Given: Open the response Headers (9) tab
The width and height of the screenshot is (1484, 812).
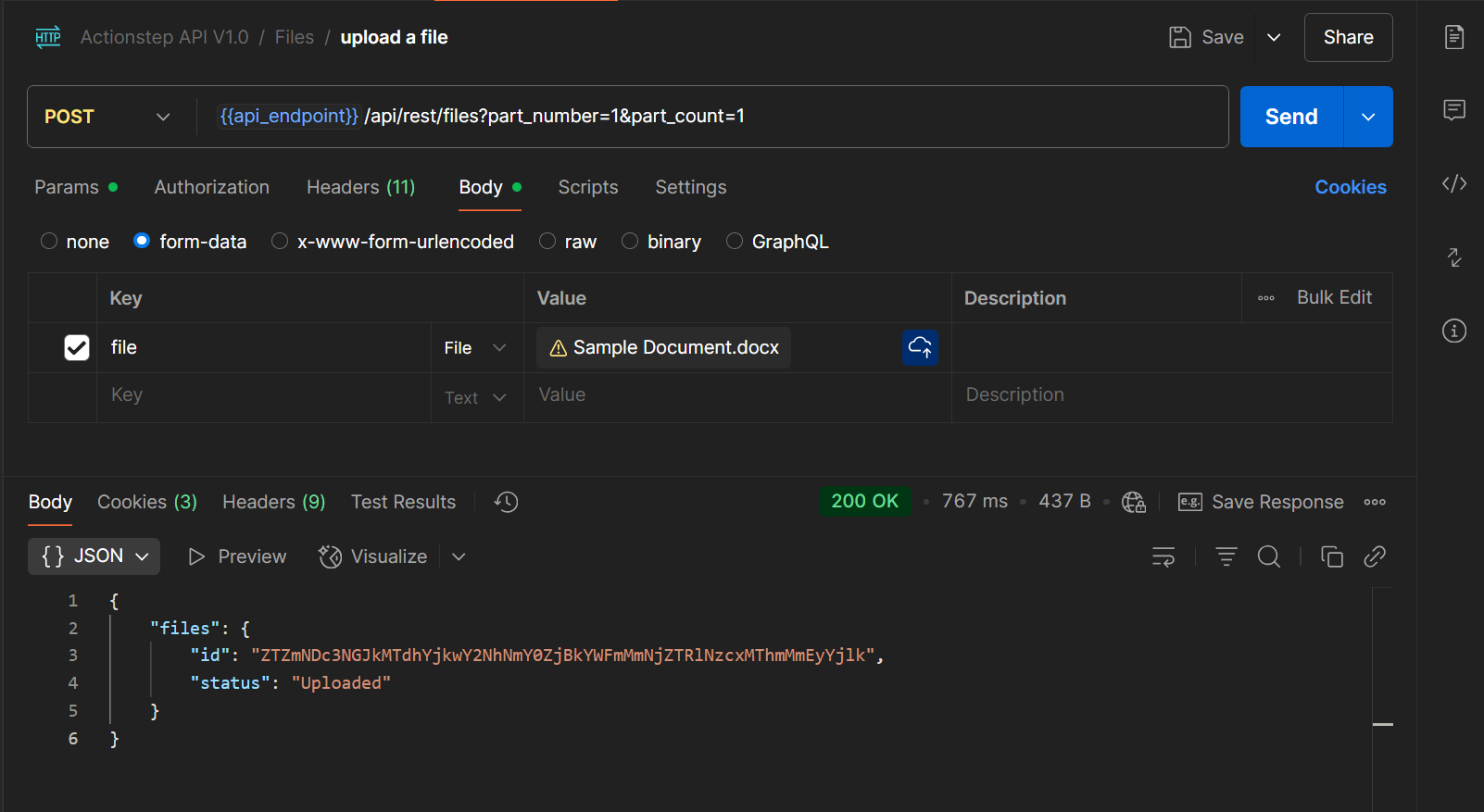Looking at the screenshot, I should (x=274, y=502).
